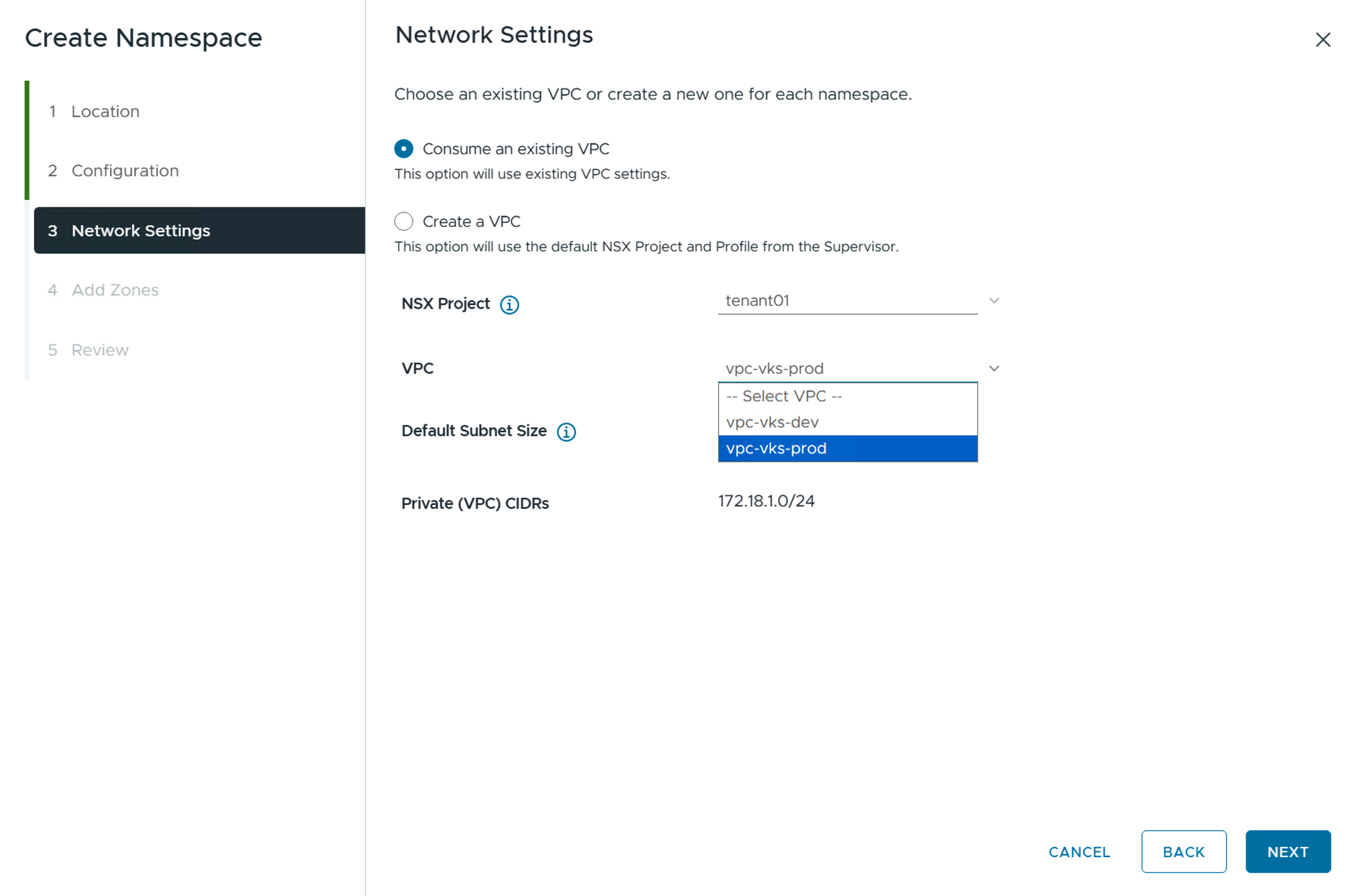1355x896 pixels.
Task: Proceed with the Next button
Action: point(1287,852)
